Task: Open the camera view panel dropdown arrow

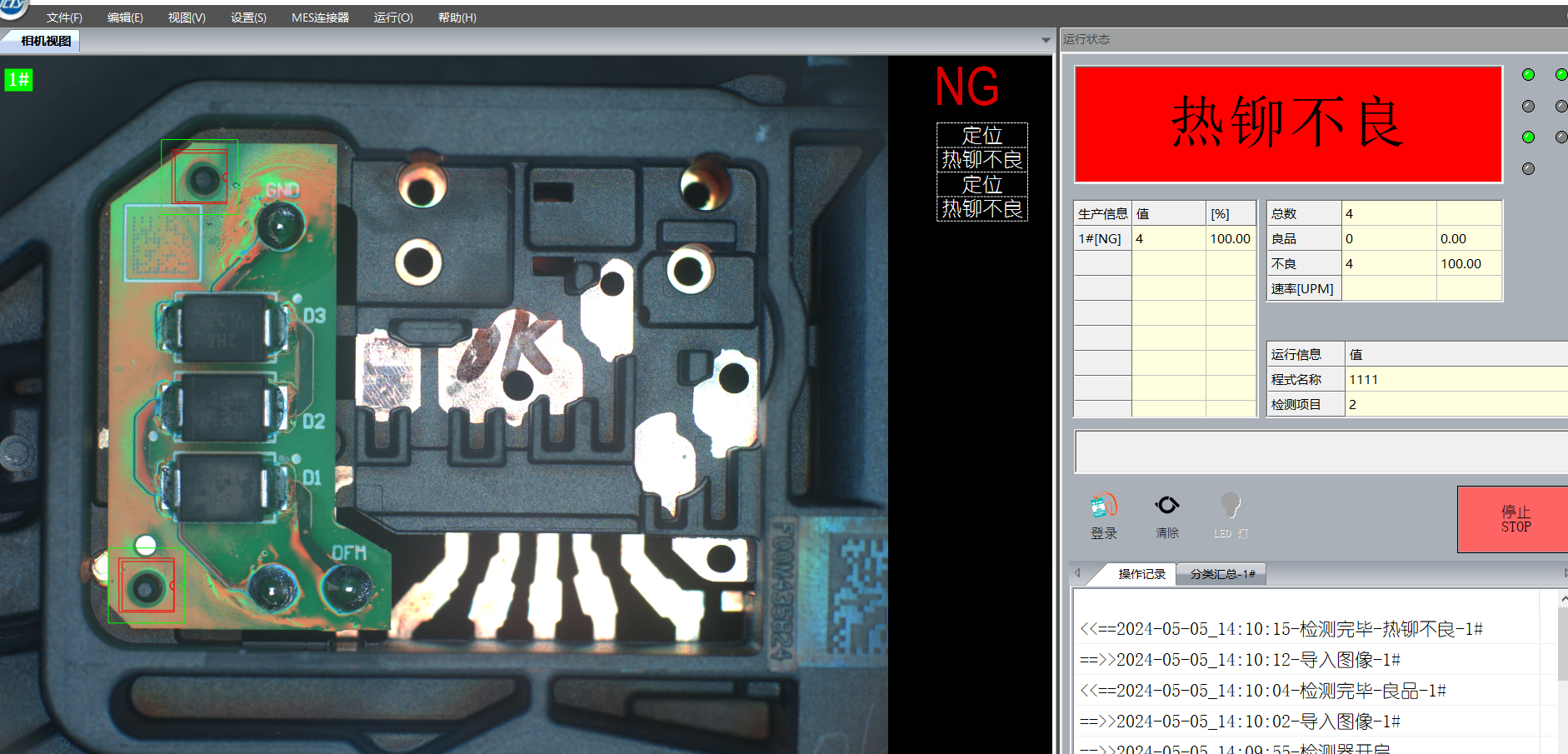Action: tap(1046, 40)
